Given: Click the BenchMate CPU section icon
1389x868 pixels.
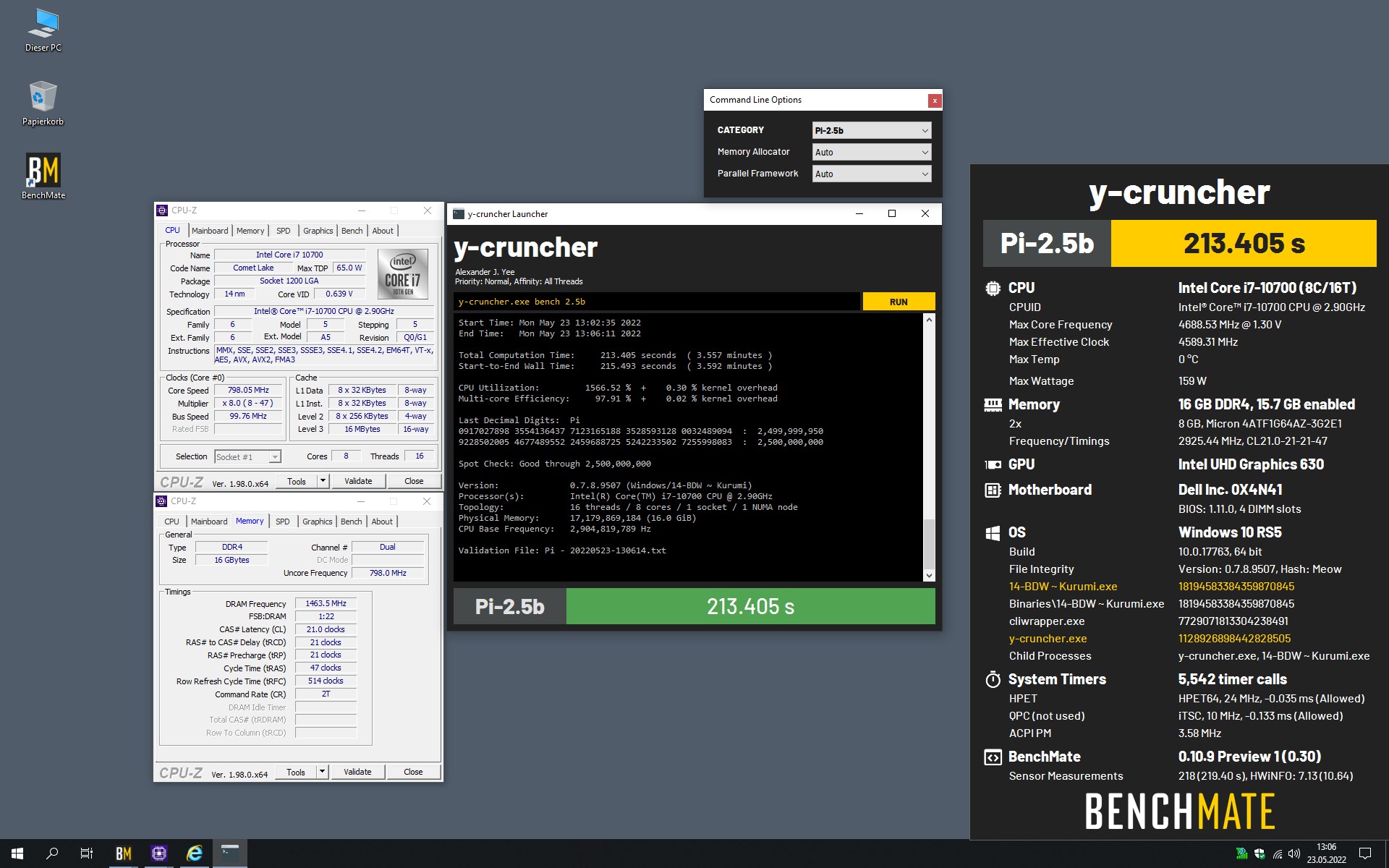Looking at the screenshot, I should point(993,288).
